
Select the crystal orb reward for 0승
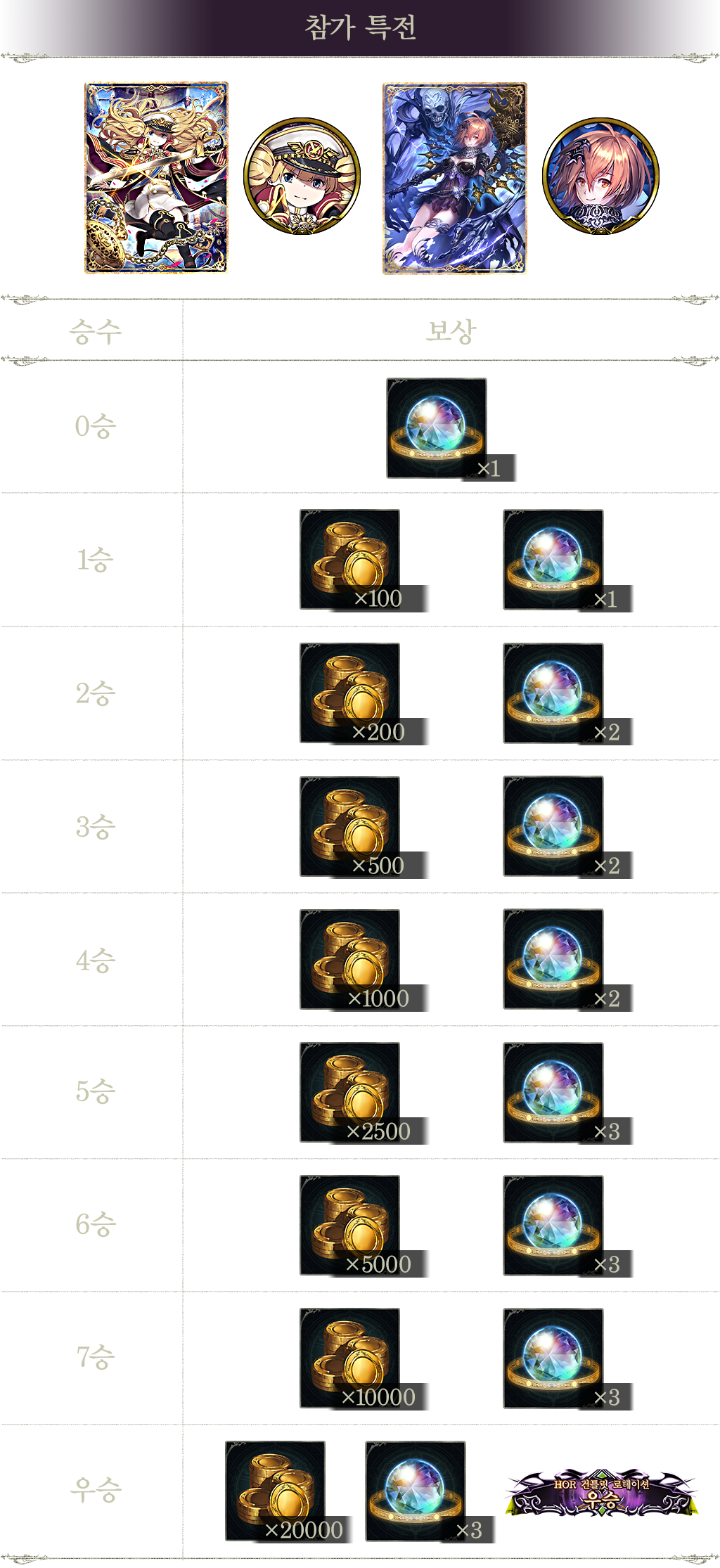point(437,428)
